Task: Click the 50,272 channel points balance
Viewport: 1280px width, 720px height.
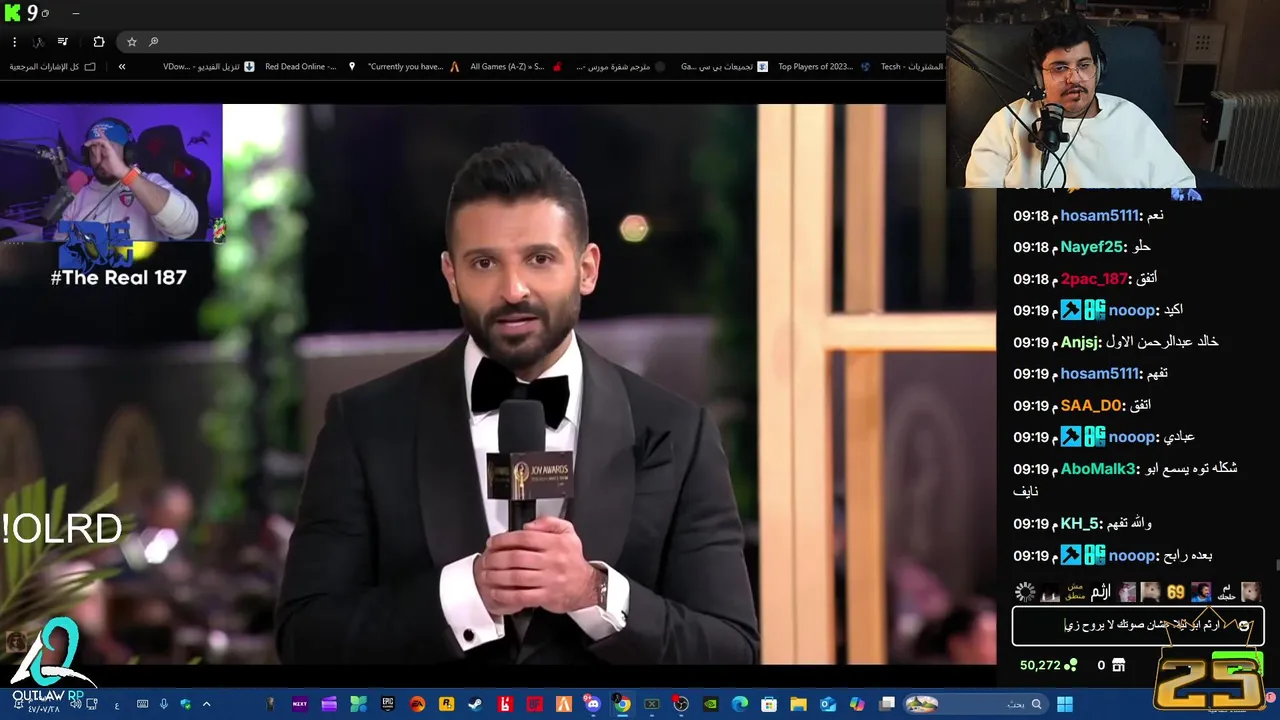Action: click(x=1048, y=665)
